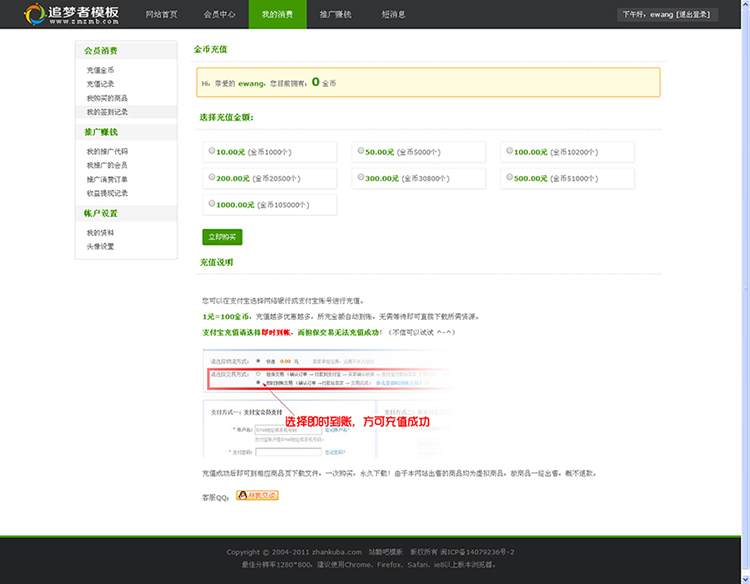Open 头像设置 under account settings

[x=100, y=246]
